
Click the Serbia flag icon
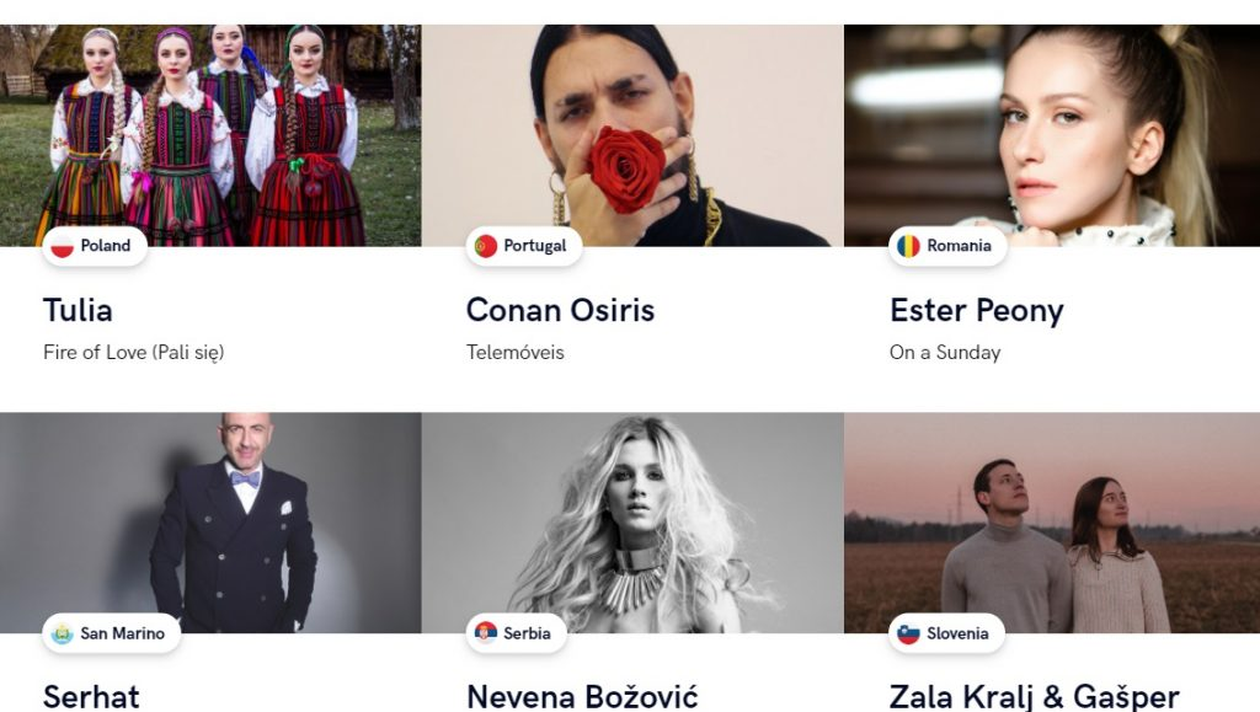[x=486, y=633]
